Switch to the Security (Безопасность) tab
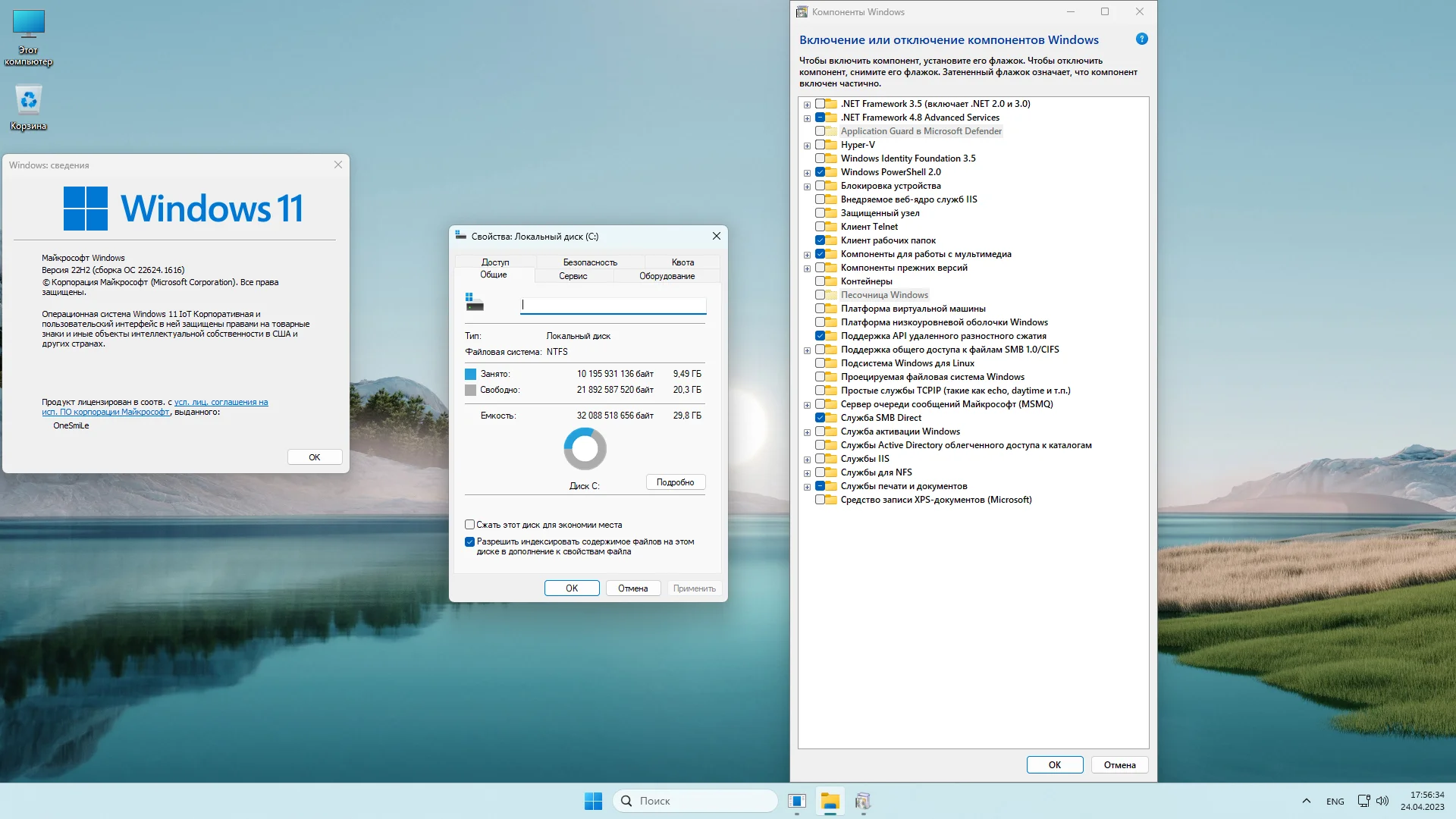1456x819 pixels. pos(590,262)
